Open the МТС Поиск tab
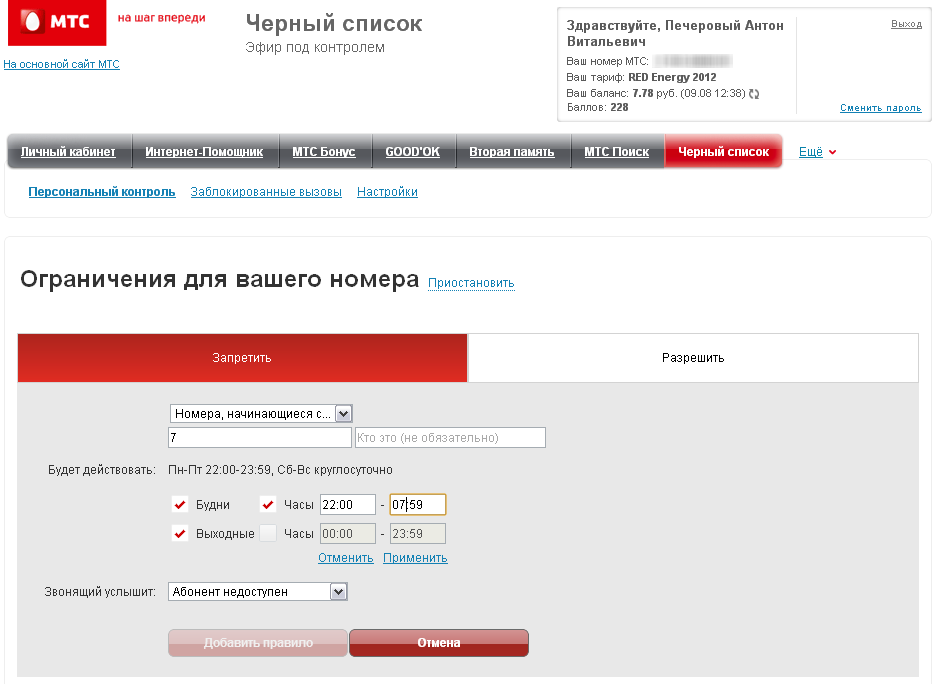 pyautogui.click(x=617, y=152)
